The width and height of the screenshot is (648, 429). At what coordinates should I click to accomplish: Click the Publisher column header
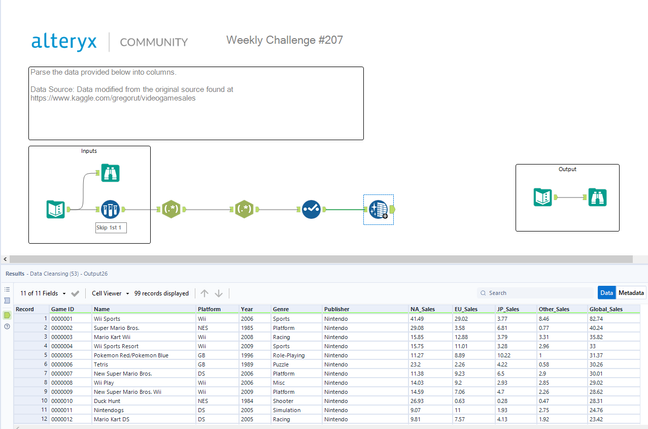click(365, 309)
